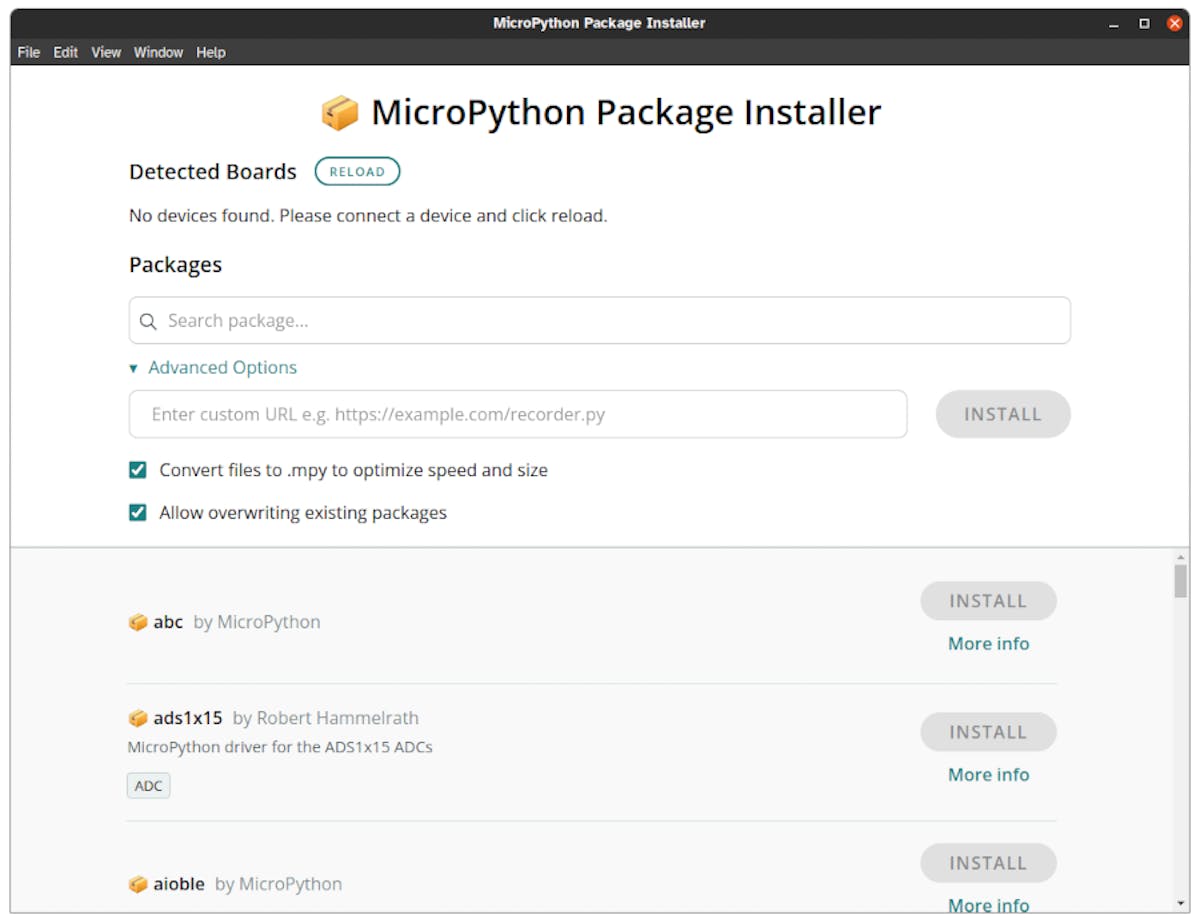
Task: Collapse the Advanced Options section
Action: pyautogui.click(x=213, y=368)
